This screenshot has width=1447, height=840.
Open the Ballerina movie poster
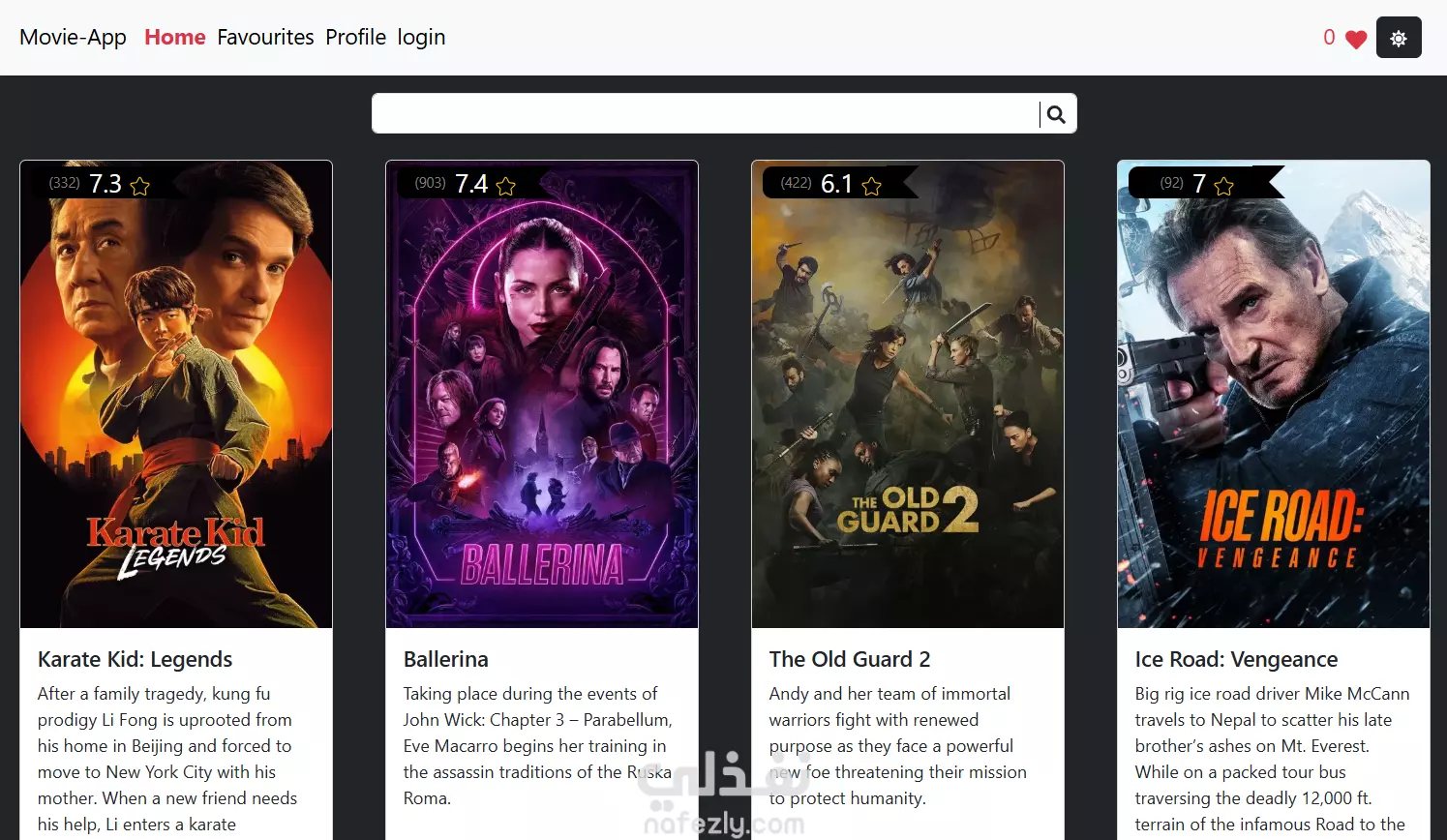[x=542, y=395]
